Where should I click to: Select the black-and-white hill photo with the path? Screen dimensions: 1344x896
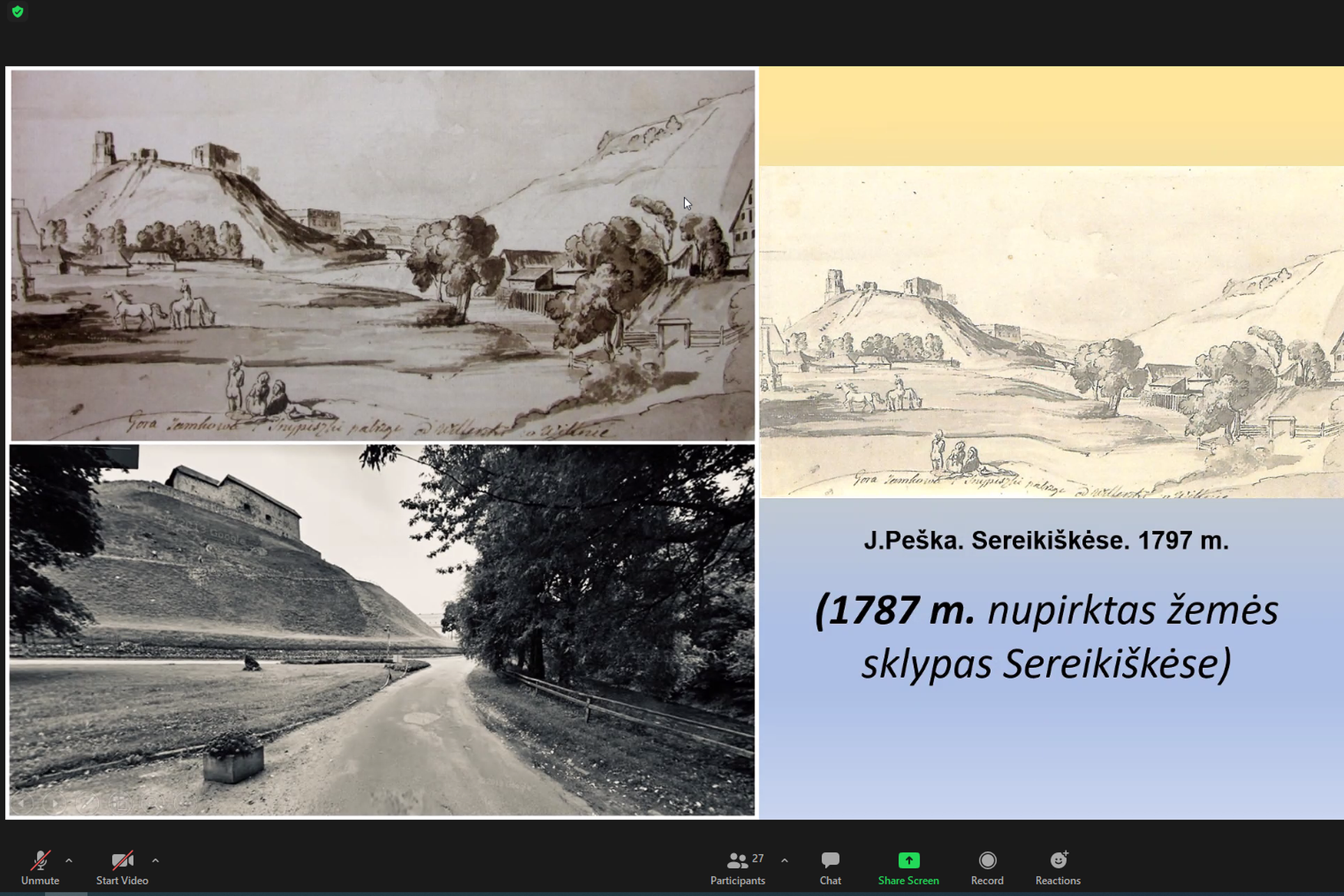click(382, 630)
